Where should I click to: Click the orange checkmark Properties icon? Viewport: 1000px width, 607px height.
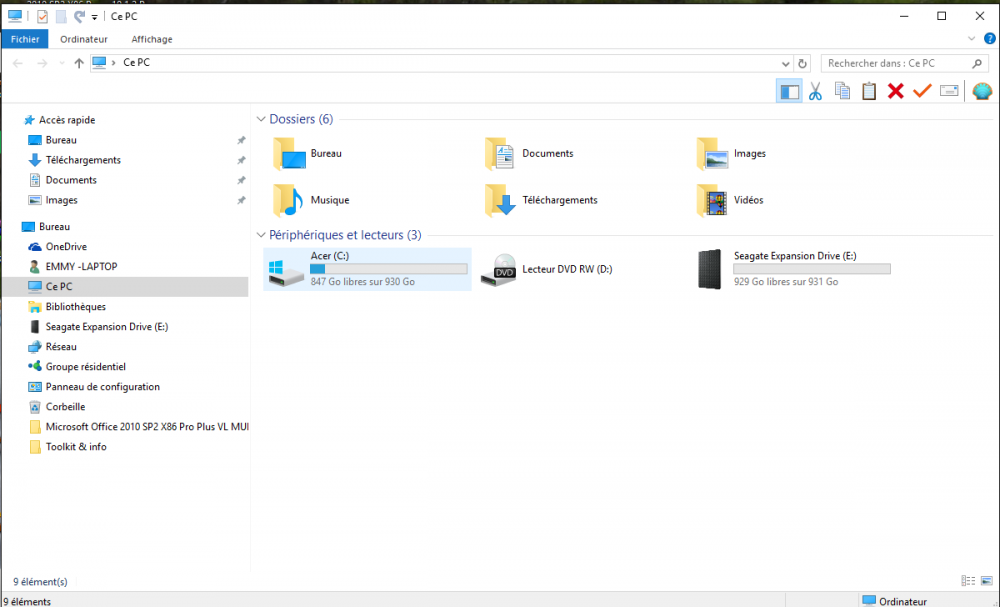click(922, 91)
